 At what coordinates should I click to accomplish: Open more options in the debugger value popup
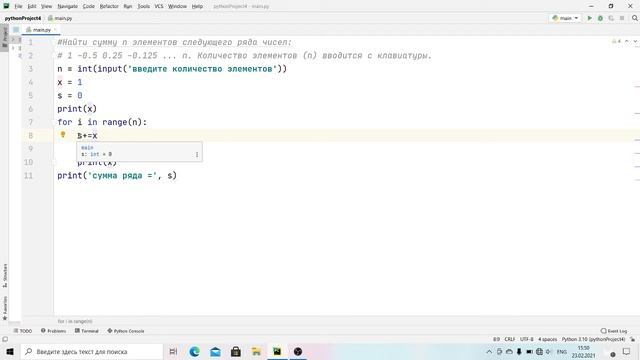197,154
